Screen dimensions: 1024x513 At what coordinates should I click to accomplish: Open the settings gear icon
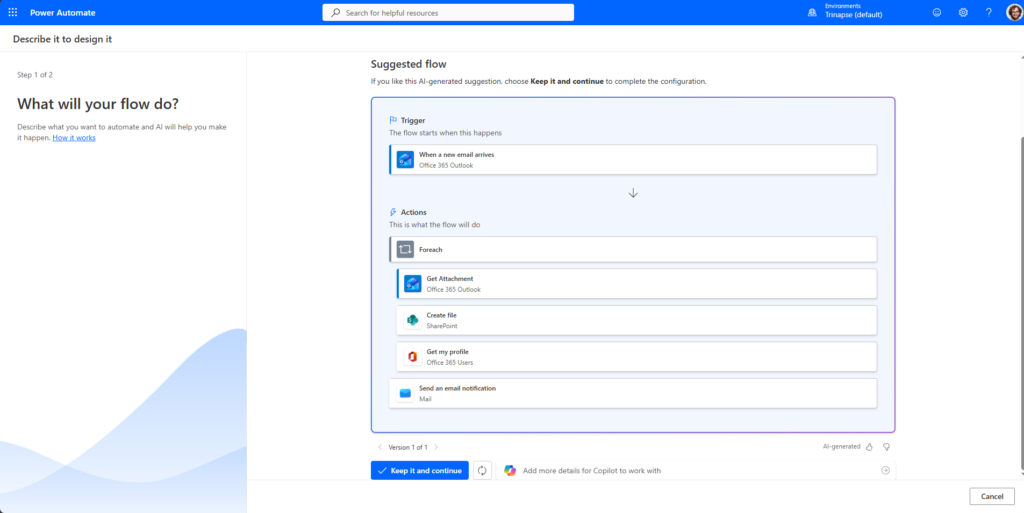click(x=963, y=12)
